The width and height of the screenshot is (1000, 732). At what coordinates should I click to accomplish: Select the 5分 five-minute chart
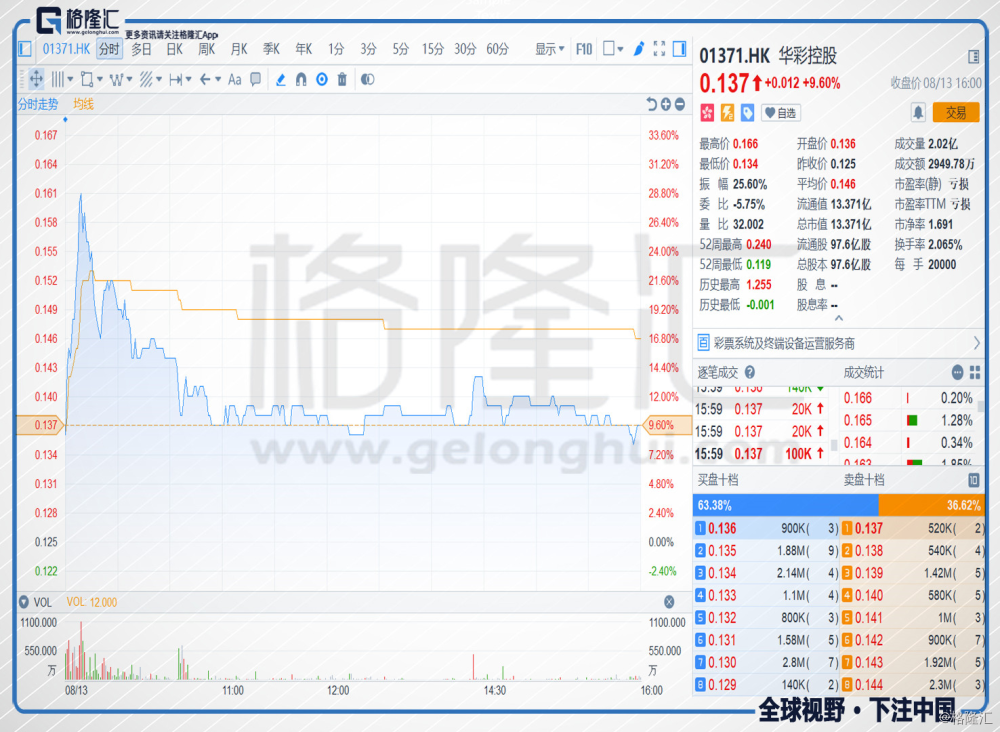pos(401,48)
